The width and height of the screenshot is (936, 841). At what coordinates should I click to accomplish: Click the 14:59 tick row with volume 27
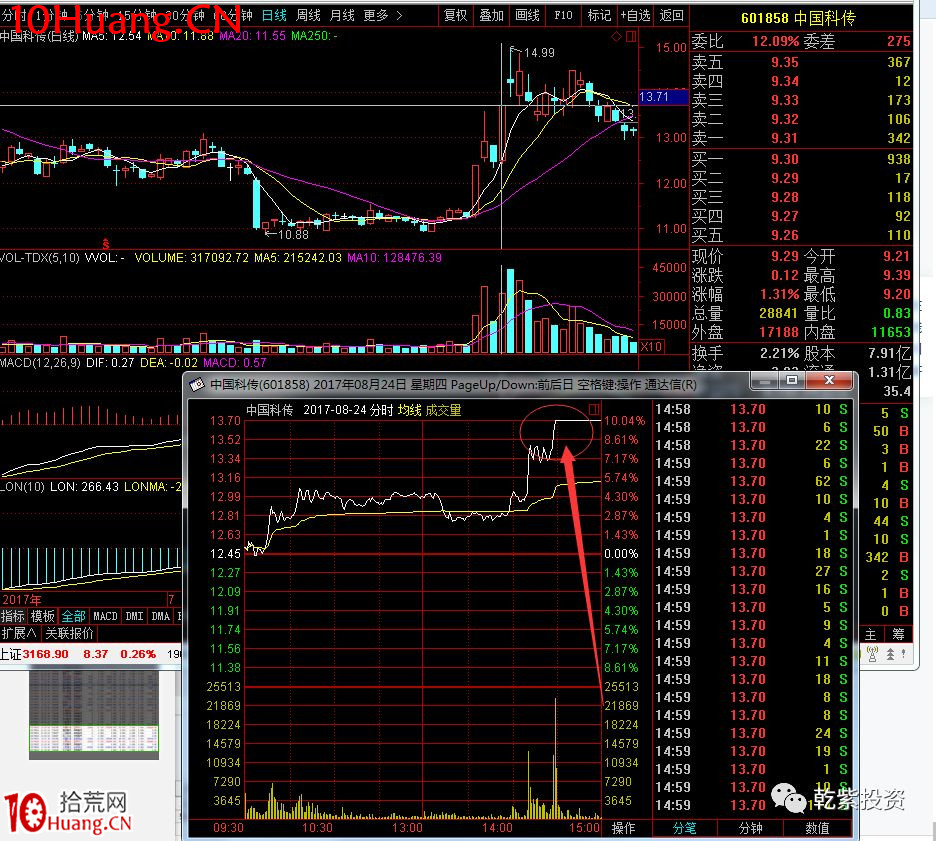(752, 571)
